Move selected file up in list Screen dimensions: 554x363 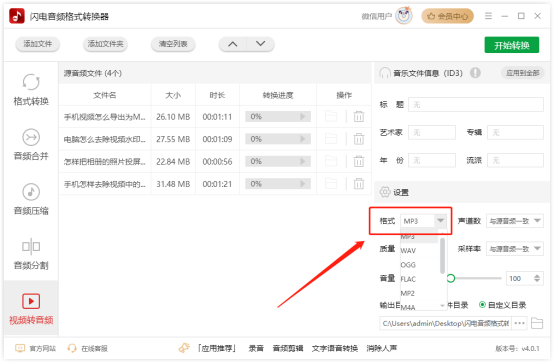tap(232, 44)
